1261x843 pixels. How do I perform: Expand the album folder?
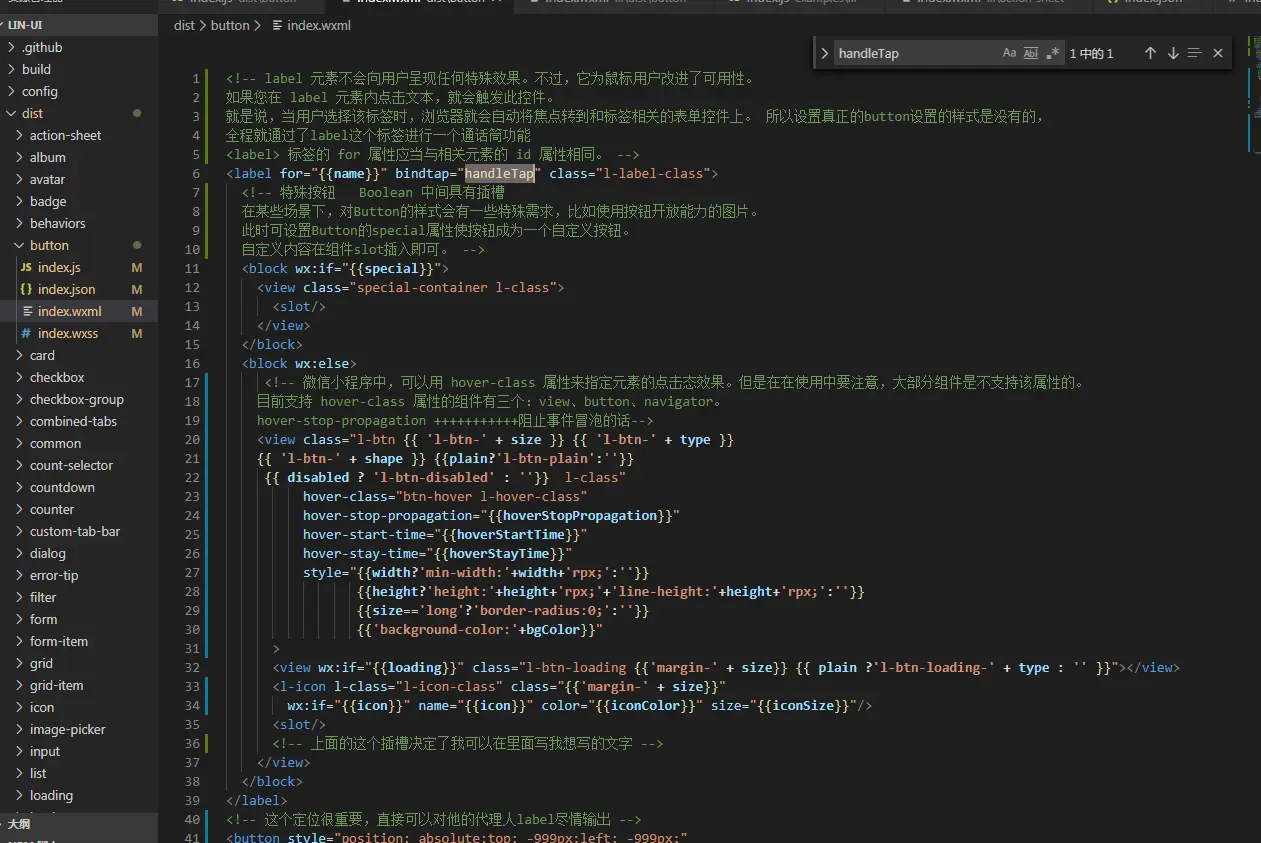pyautogui.click(x=79, y=157)
